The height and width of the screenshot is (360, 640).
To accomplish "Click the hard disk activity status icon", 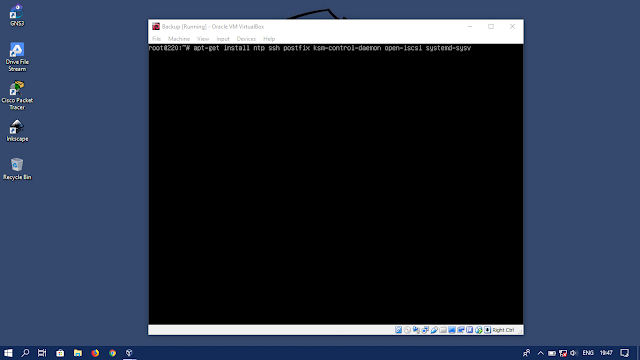I will (x=398, y=330).
